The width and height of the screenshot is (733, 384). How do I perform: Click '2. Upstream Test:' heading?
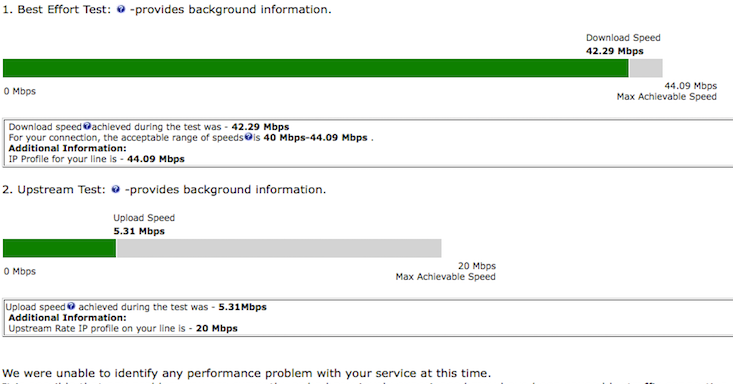54,190
